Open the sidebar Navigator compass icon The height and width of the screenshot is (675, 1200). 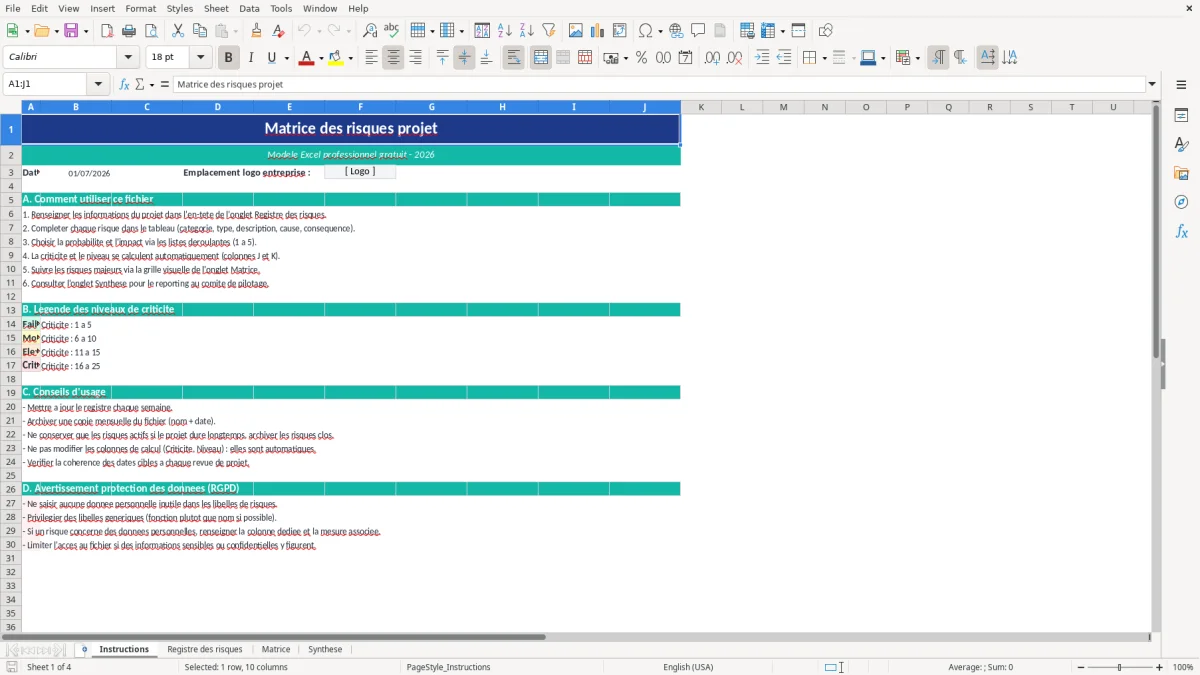(1181, 202)
